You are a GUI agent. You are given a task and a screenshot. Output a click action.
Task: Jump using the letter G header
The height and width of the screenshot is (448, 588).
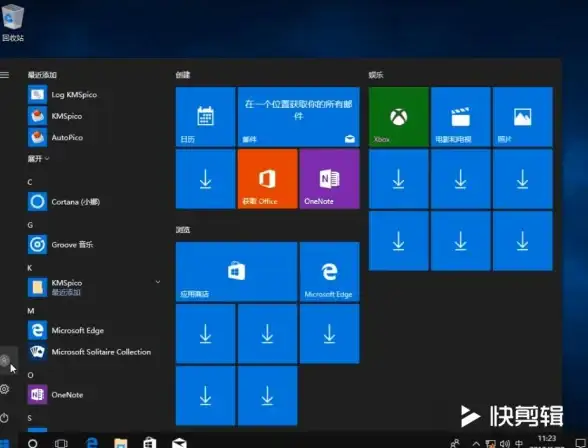[30, 225]
